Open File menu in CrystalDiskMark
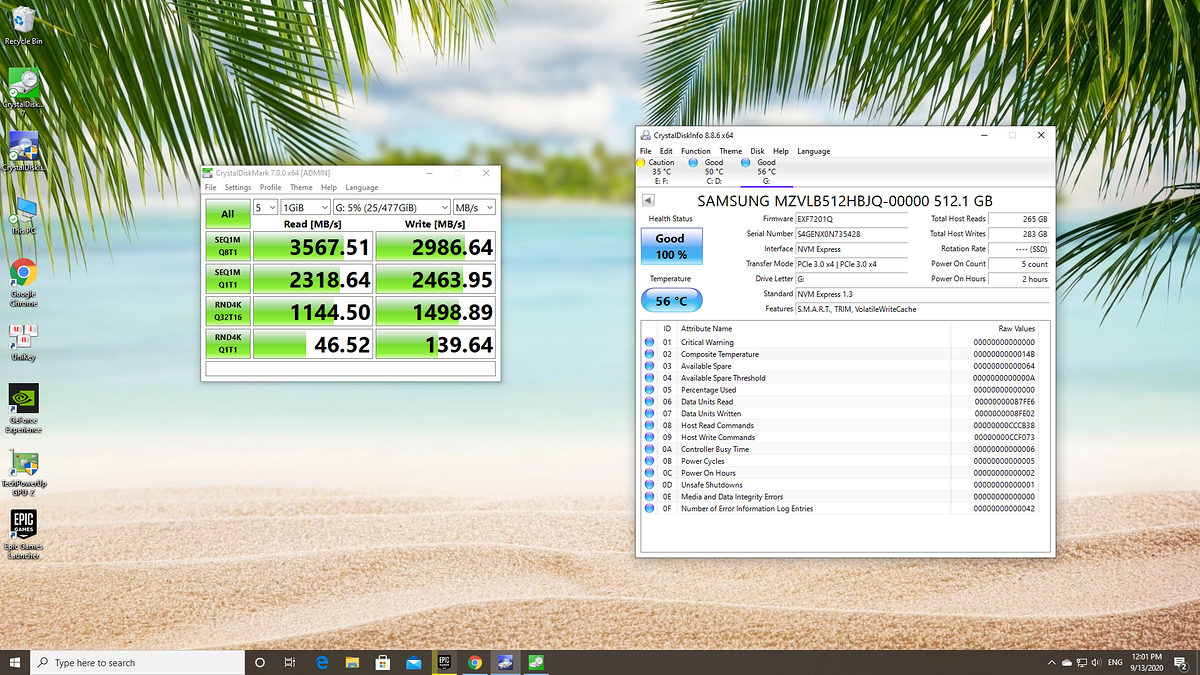Viewport: 1200px width, 675px height. click(x=211, y=187)
